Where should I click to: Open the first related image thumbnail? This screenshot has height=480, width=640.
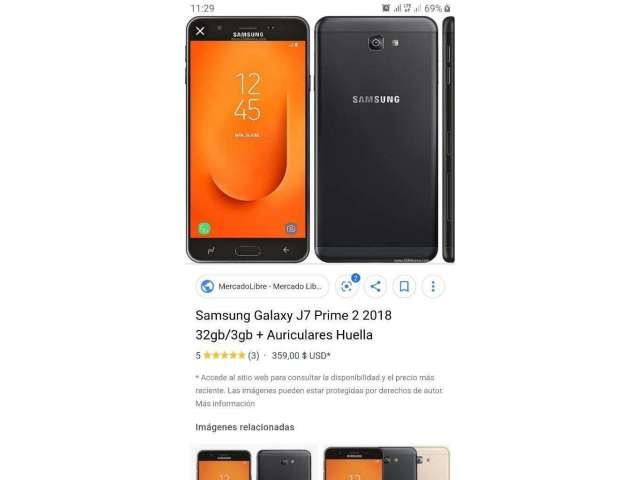[x=253, y=464]
